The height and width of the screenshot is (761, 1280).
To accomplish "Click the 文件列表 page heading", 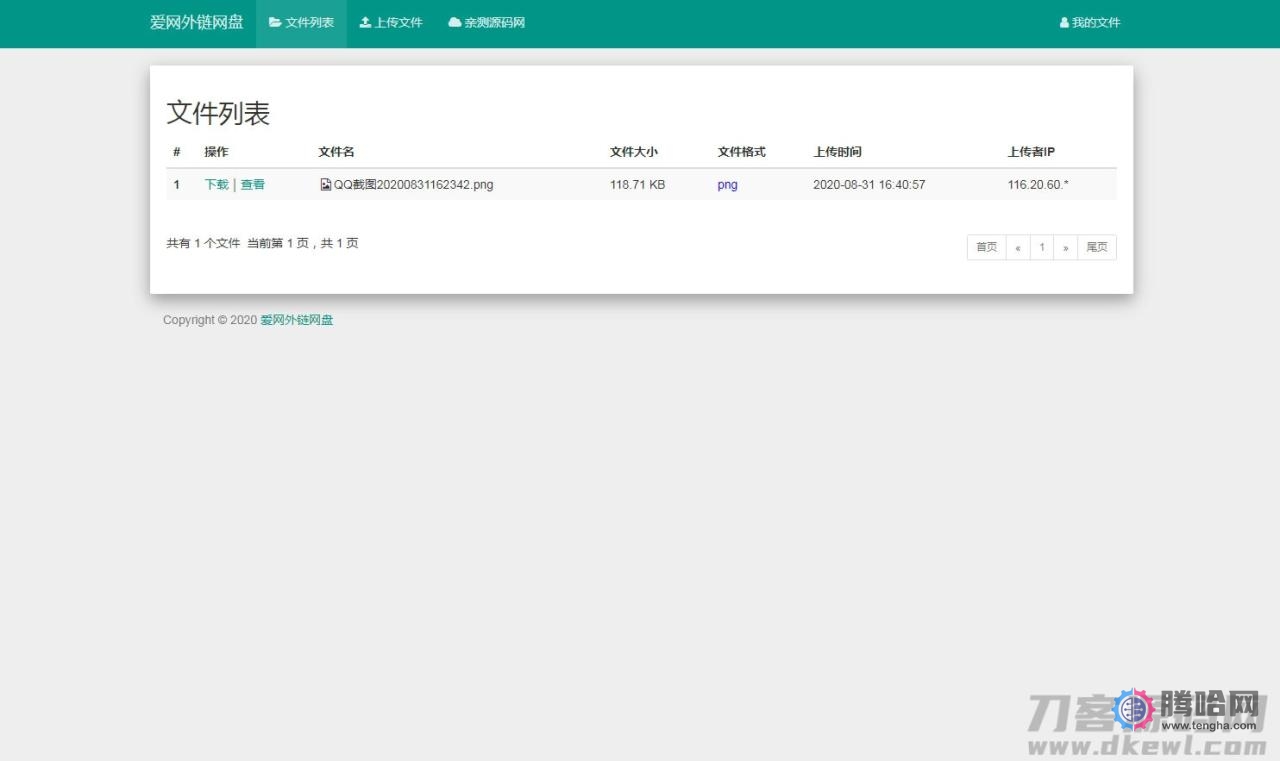I will coord(218,113).
